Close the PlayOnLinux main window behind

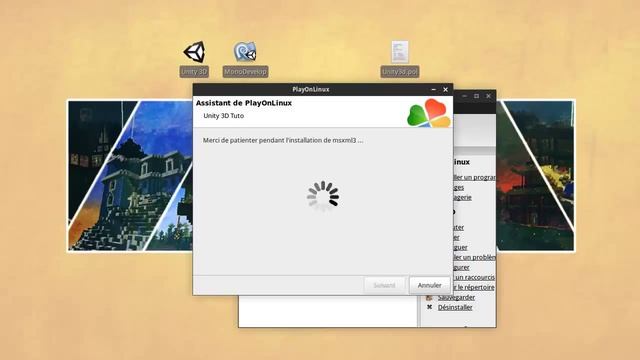(489, 96)
